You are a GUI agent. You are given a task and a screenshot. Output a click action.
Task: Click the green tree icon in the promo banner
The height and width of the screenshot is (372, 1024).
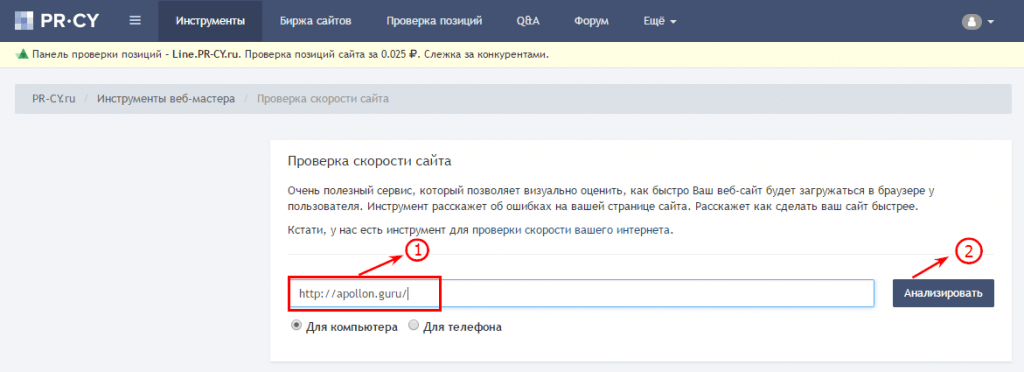click(x=22, y=55)
